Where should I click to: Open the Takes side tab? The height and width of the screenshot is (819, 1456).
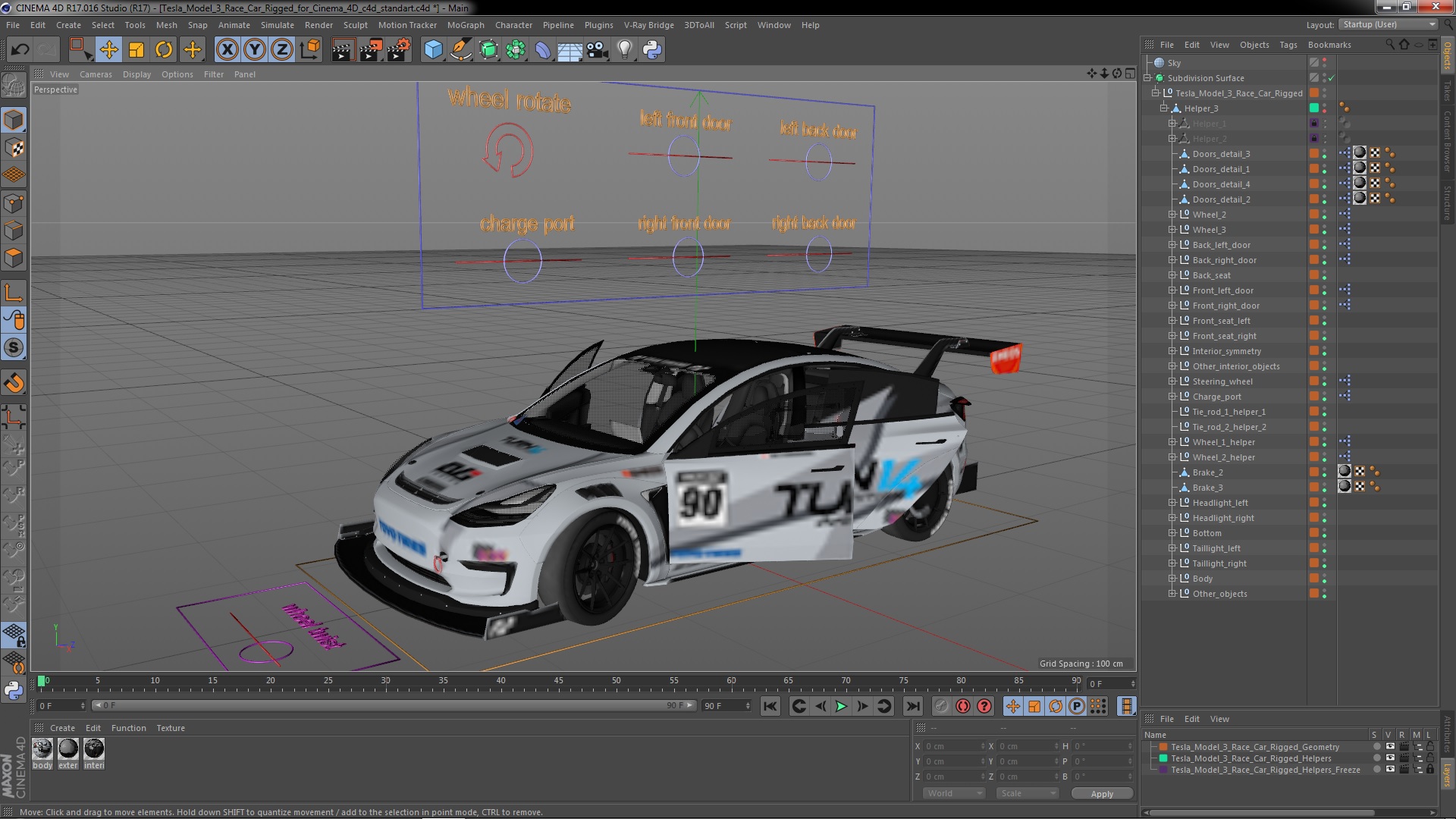pos(1448,91)
